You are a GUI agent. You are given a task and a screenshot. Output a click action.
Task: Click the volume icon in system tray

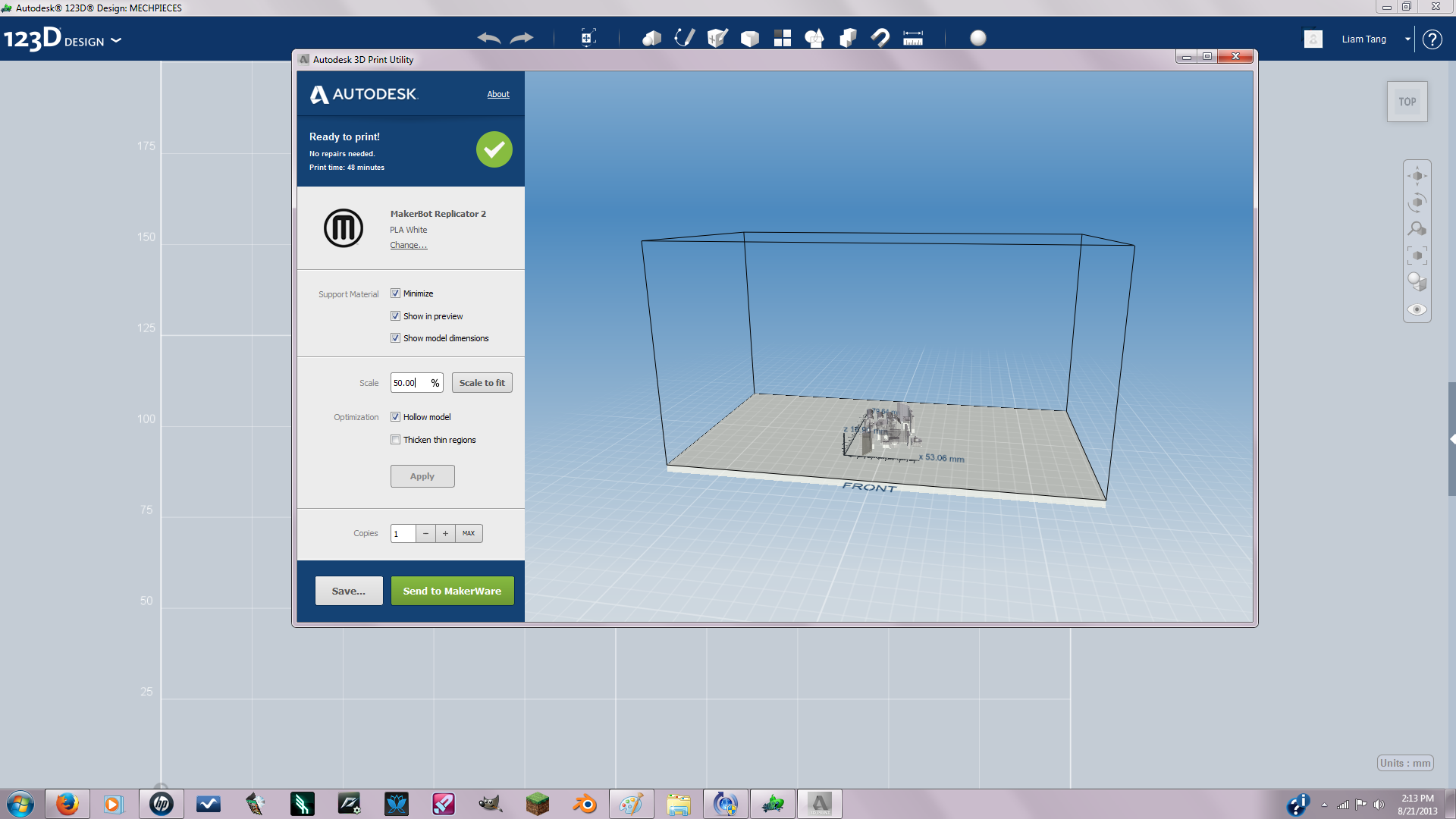pos(1379,805)
